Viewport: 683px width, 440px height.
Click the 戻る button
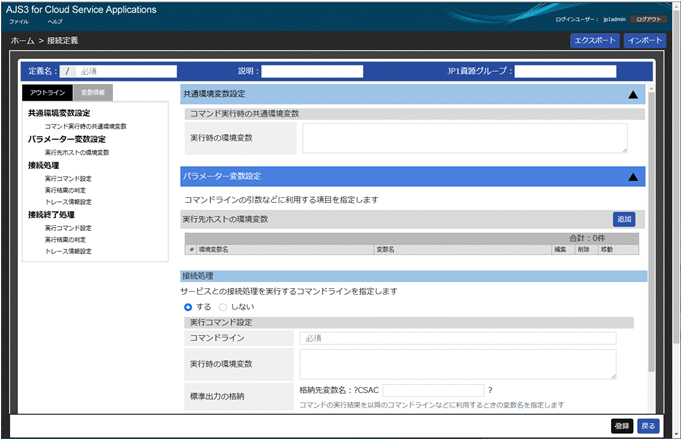[648, 425]
